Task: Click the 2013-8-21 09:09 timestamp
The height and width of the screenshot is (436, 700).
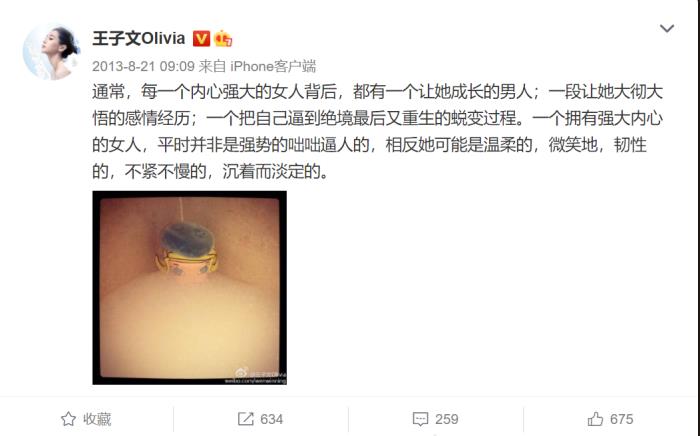Action: point(143,66)
